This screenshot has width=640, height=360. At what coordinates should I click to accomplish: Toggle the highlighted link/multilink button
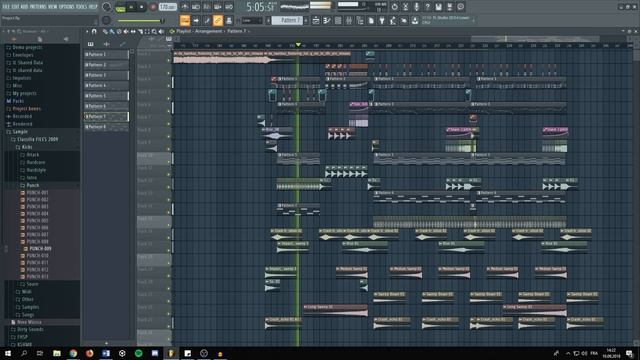pyautogui.click(x=218, y=20)
